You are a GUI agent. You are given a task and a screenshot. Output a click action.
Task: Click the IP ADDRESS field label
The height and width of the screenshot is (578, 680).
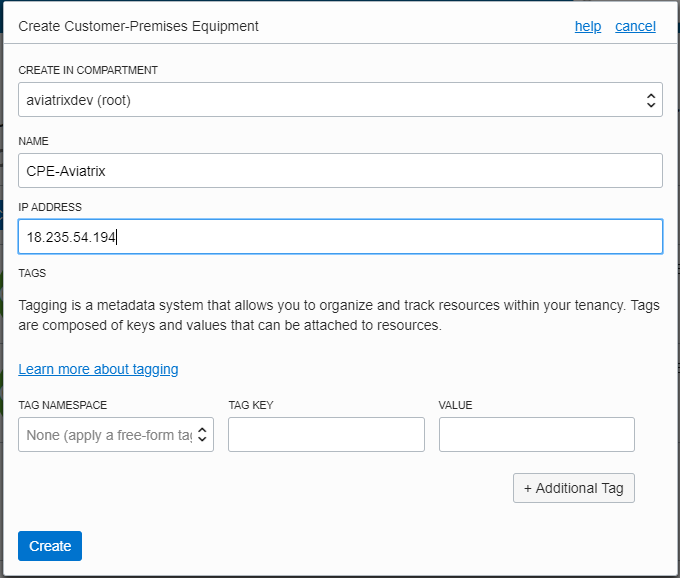pos(50,207)
